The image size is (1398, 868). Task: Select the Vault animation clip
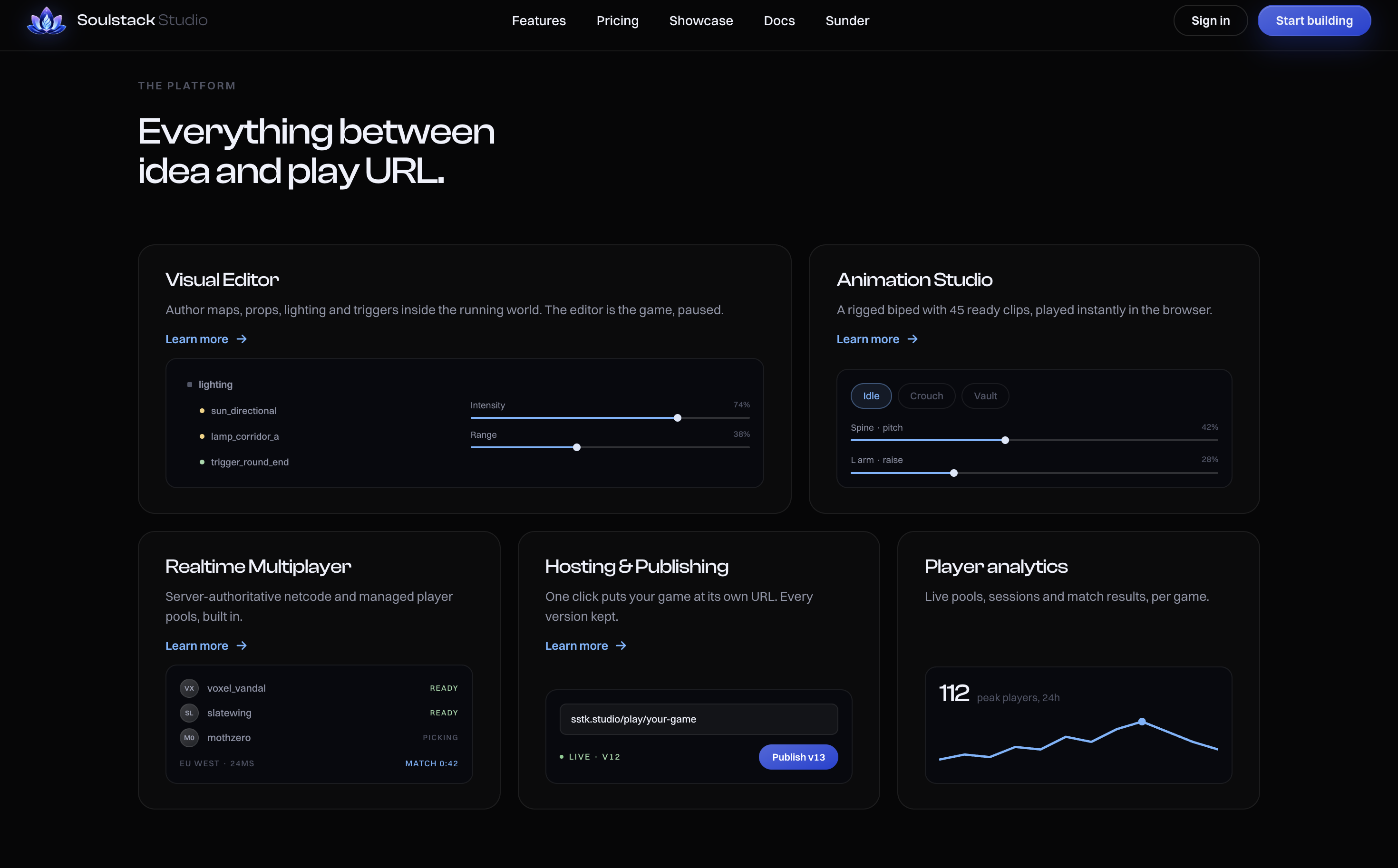point(985,396)
